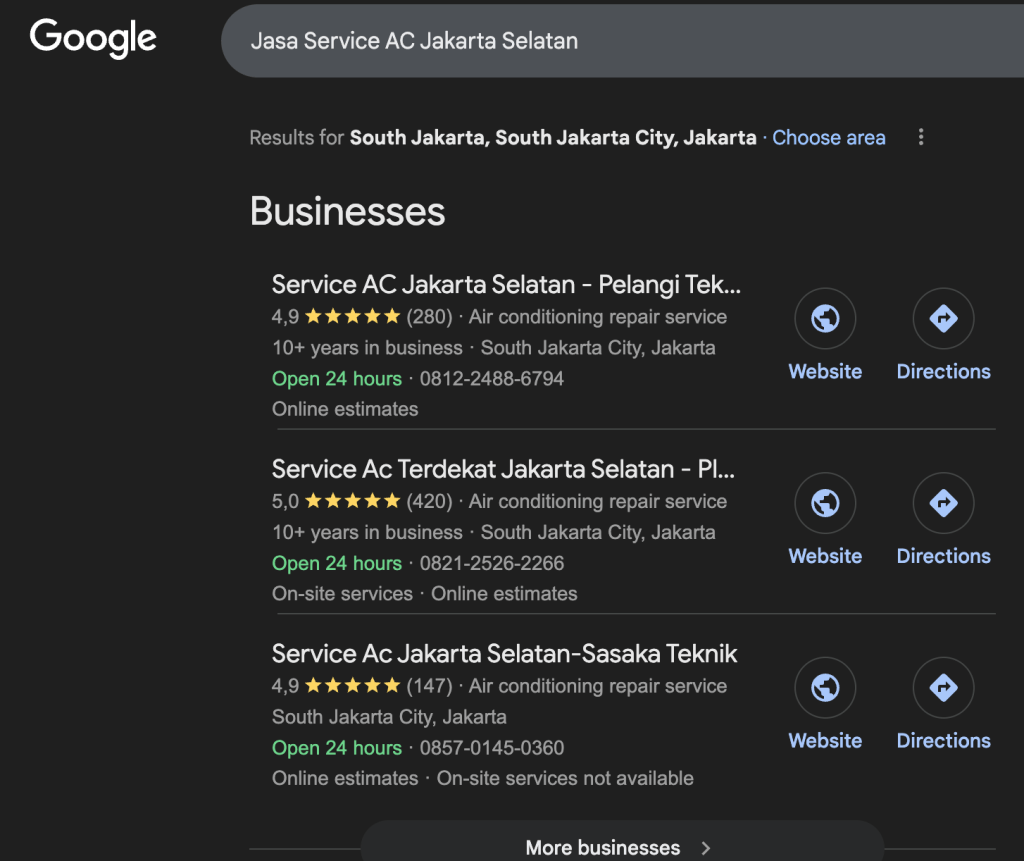Click Directions label for Pelangi Teknik
The width and height of the screenshot is (1024, 861).
tap(943, 372)
